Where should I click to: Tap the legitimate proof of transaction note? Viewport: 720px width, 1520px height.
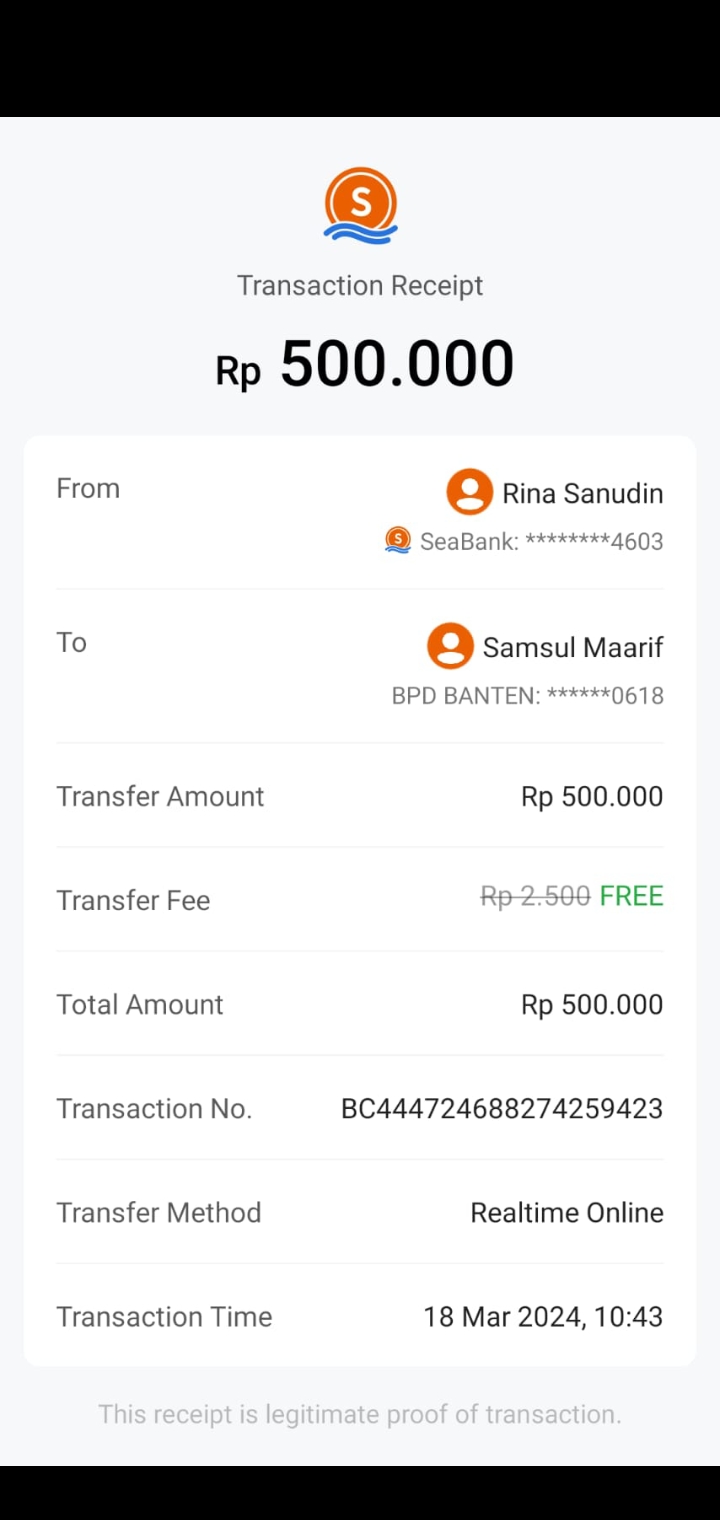(x=360, y=1414)
